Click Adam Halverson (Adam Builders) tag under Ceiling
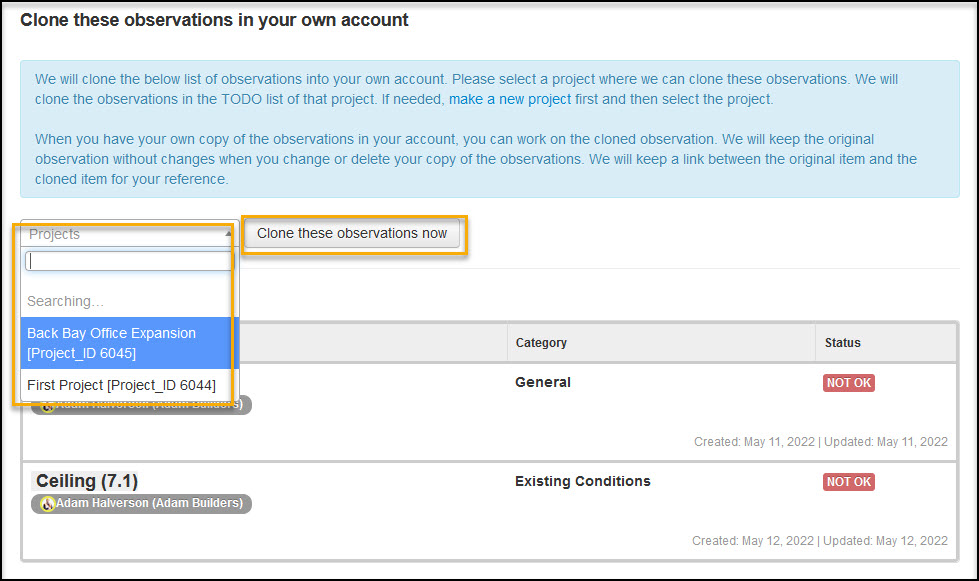The width and height of the screenshot is (979, 581). click(149, 504)
